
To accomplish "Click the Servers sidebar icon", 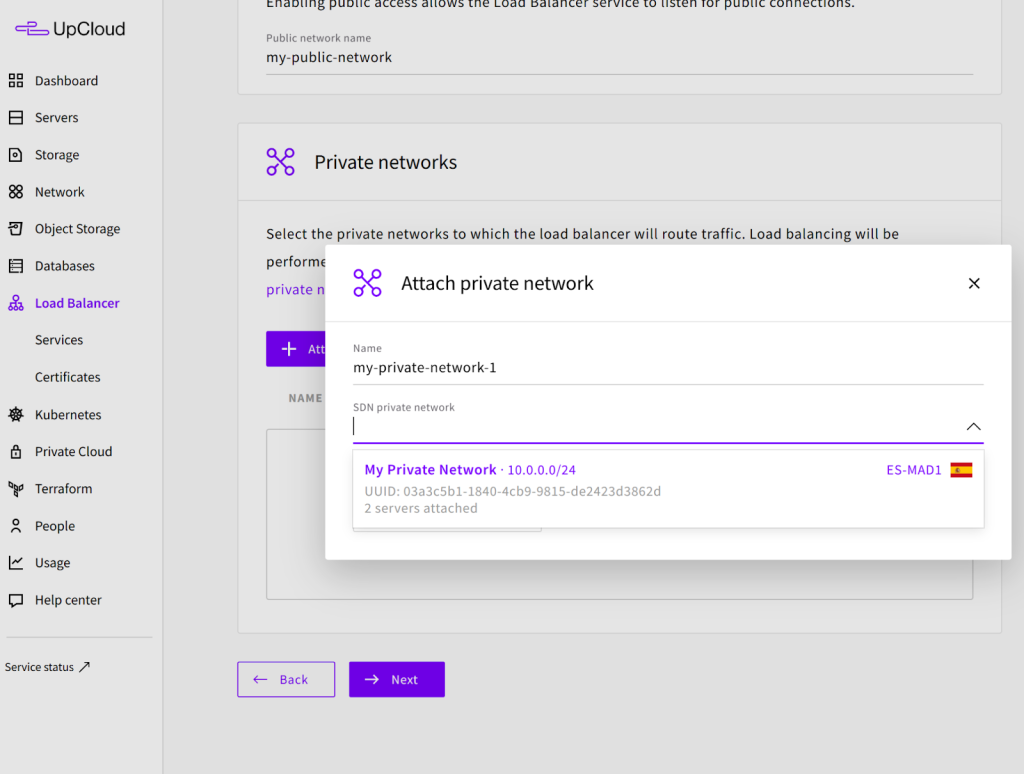I will (16, 118).
